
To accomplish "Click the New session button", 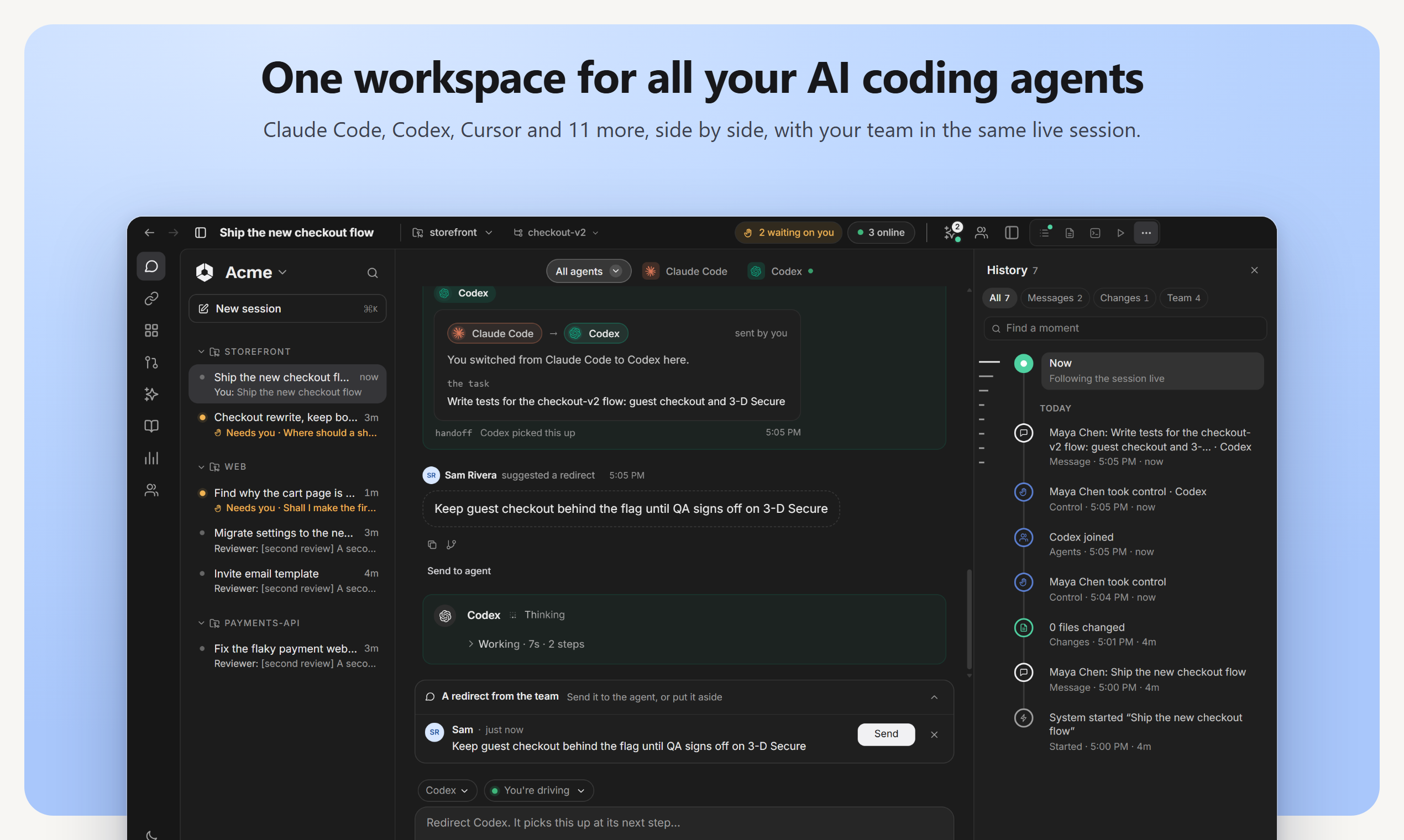I will (287, 308).
